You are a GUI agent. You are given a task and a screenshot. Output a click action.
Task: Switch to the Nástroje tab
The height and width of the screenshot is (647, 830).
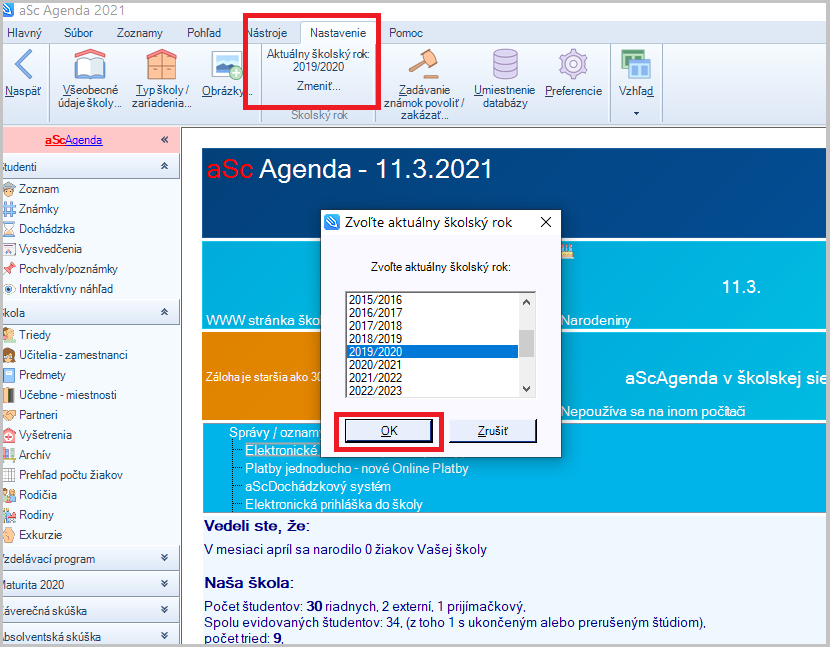(x=267, y=33)
